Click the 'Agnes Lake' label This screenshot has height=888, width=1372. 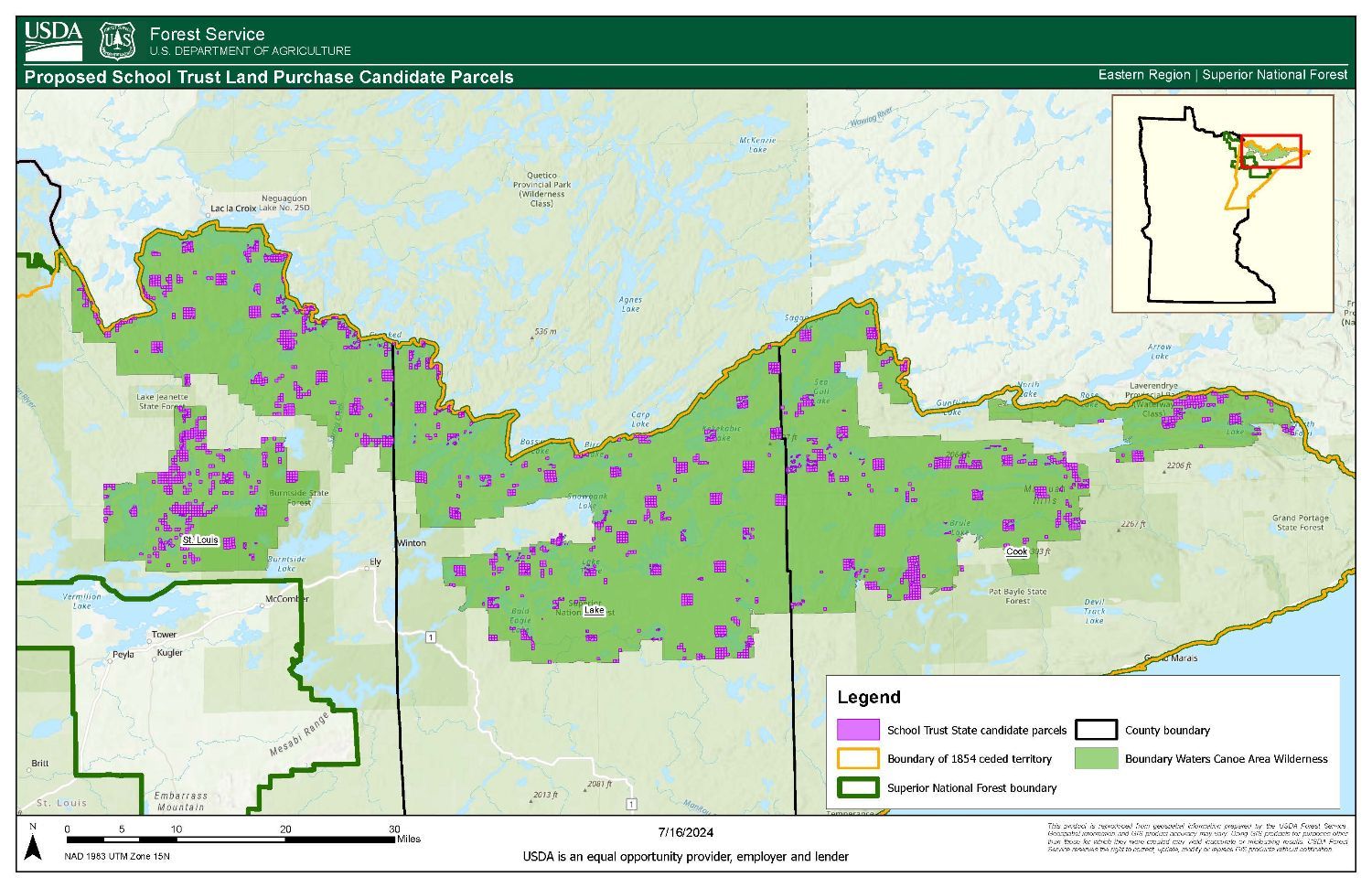630,305
